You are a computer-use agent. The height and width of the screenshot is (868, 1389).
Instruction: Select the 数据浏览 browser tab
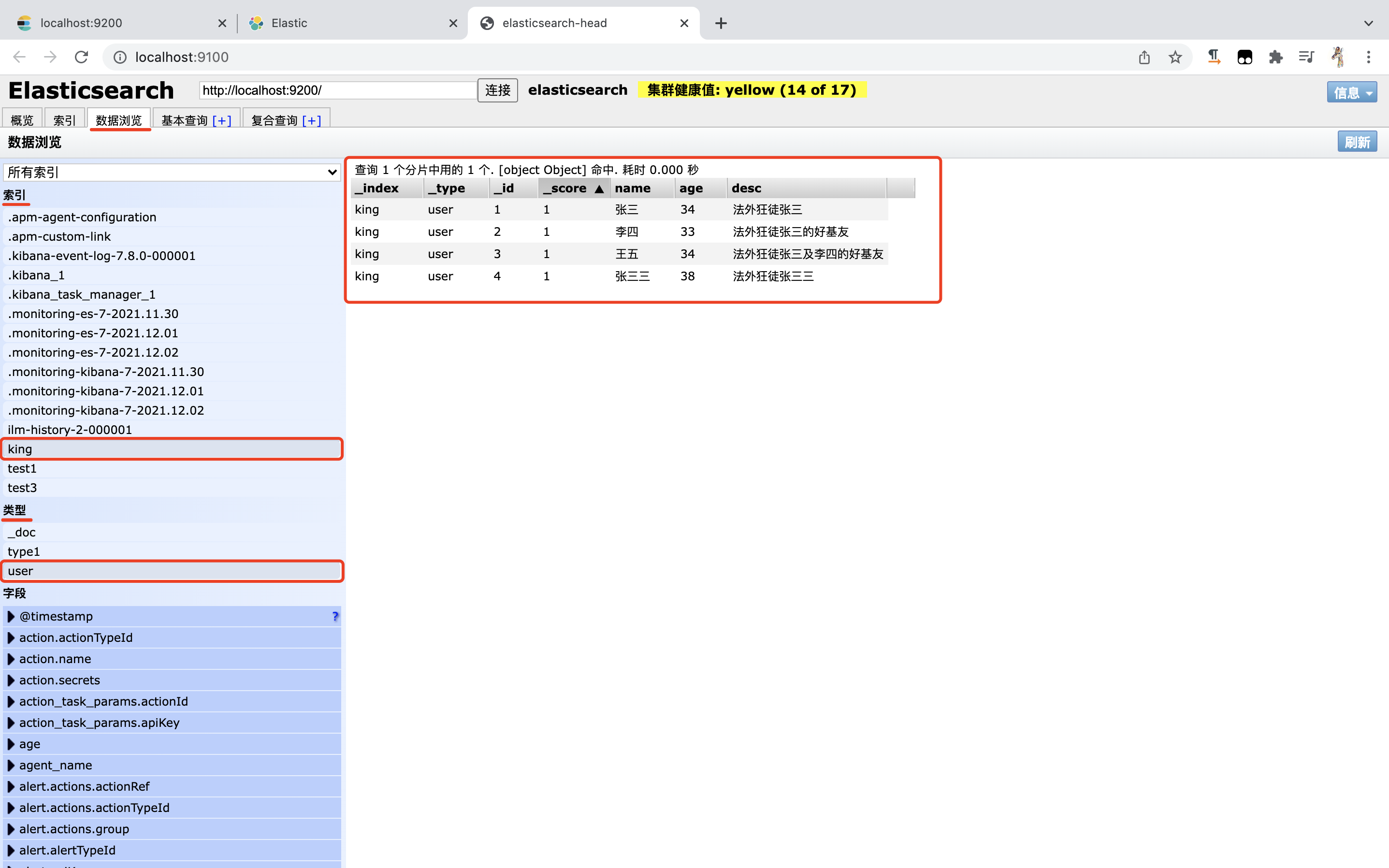coord(119,119)
